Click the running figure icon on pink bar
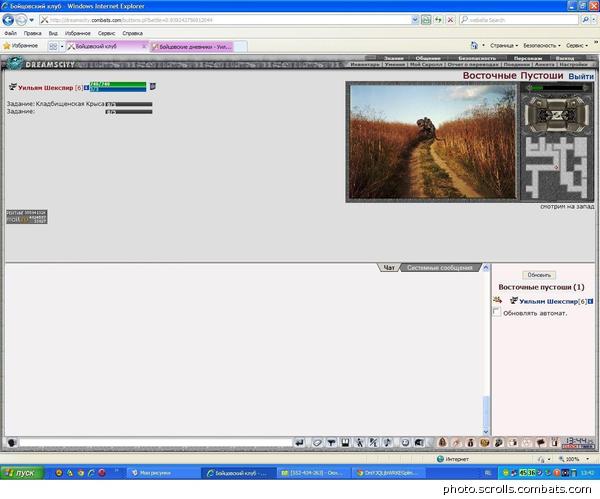600x499 pixels. coord(457,443)
